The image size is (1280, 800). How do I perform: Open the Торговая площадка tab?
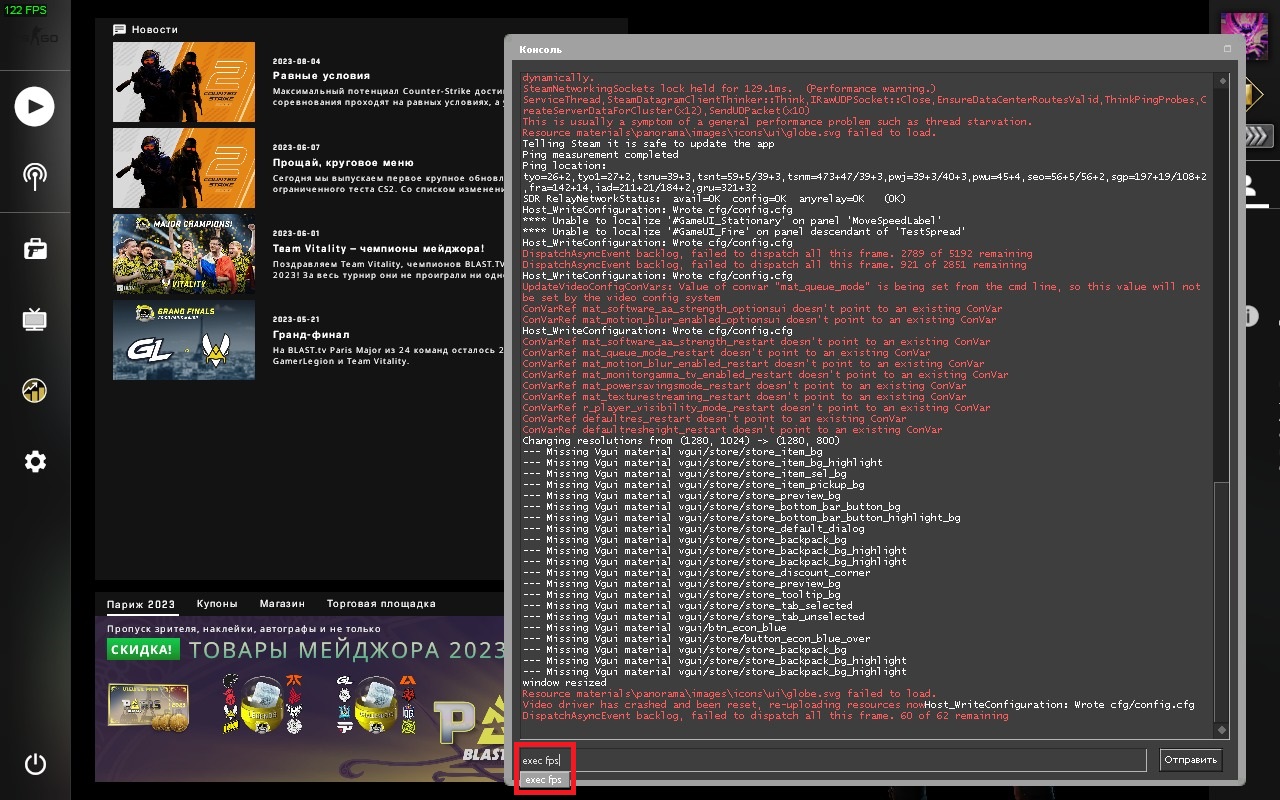[381, 604]
